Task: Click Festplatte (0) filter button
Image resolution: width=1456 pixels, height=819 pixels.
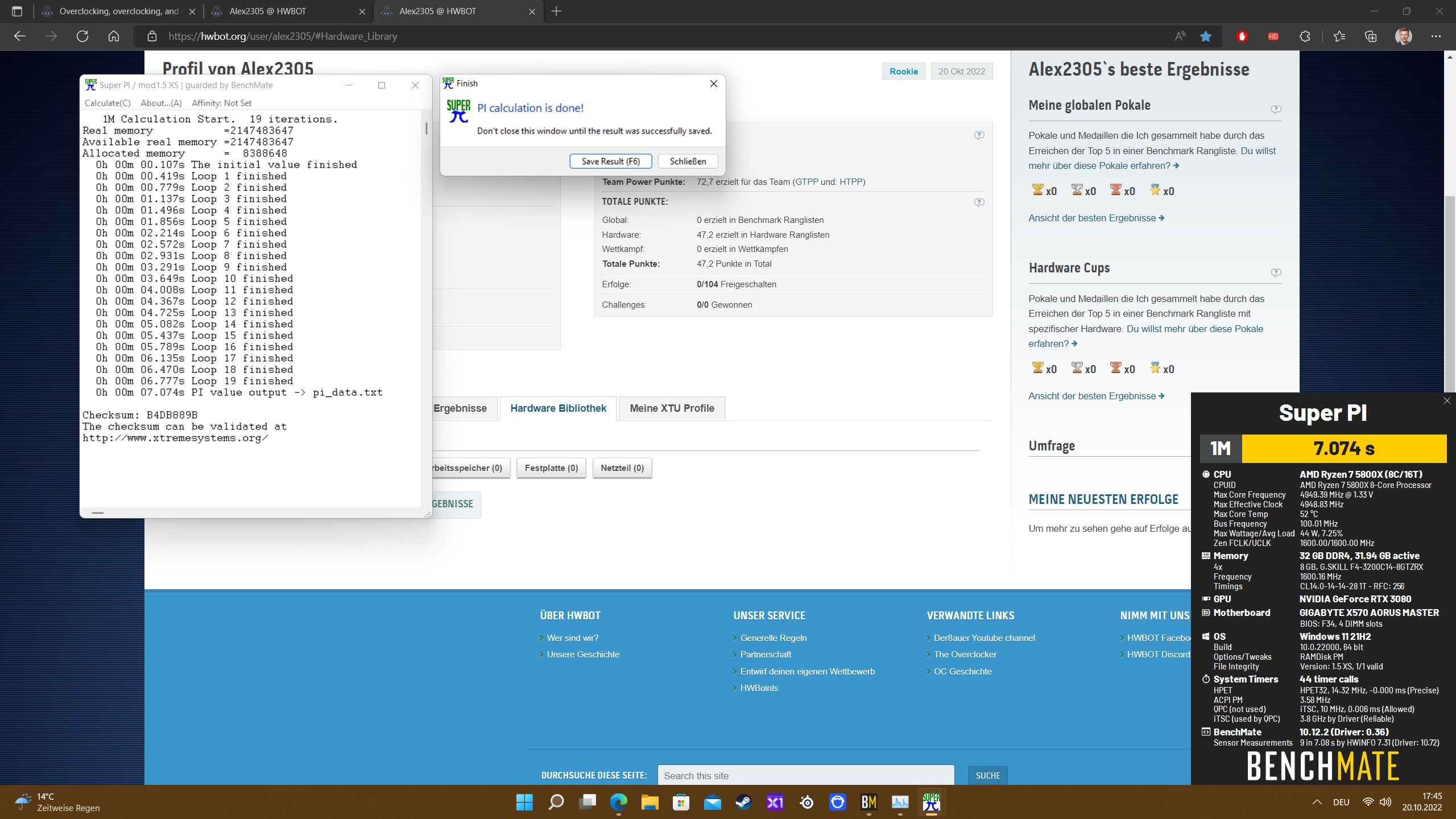Action: 551,468
